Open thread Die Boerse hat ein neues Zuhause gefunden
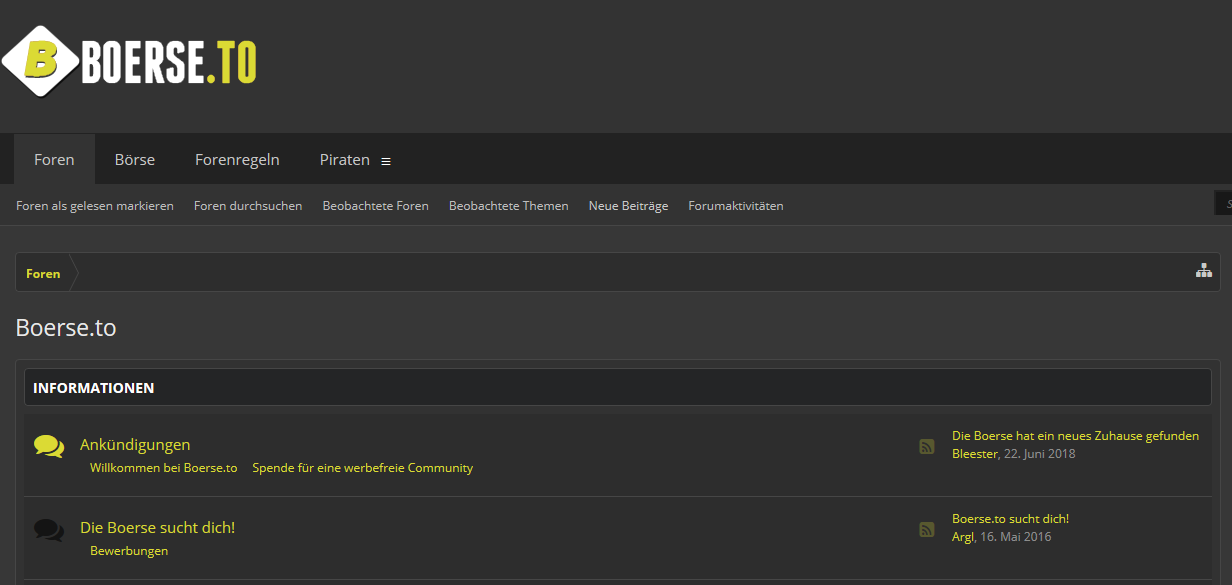This screenshot has width=1232, height=585. pos(1075,436)
